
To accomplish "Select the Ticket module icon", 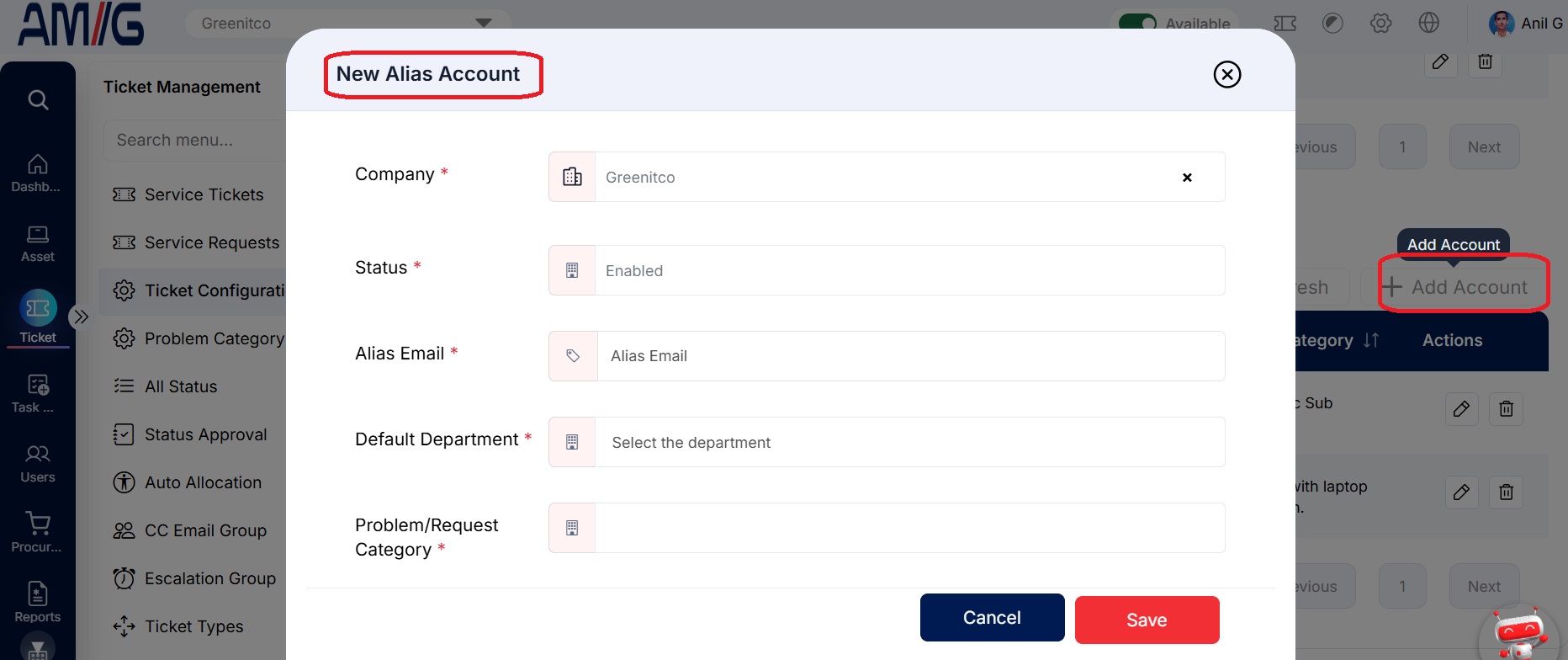I will [38, 317].
